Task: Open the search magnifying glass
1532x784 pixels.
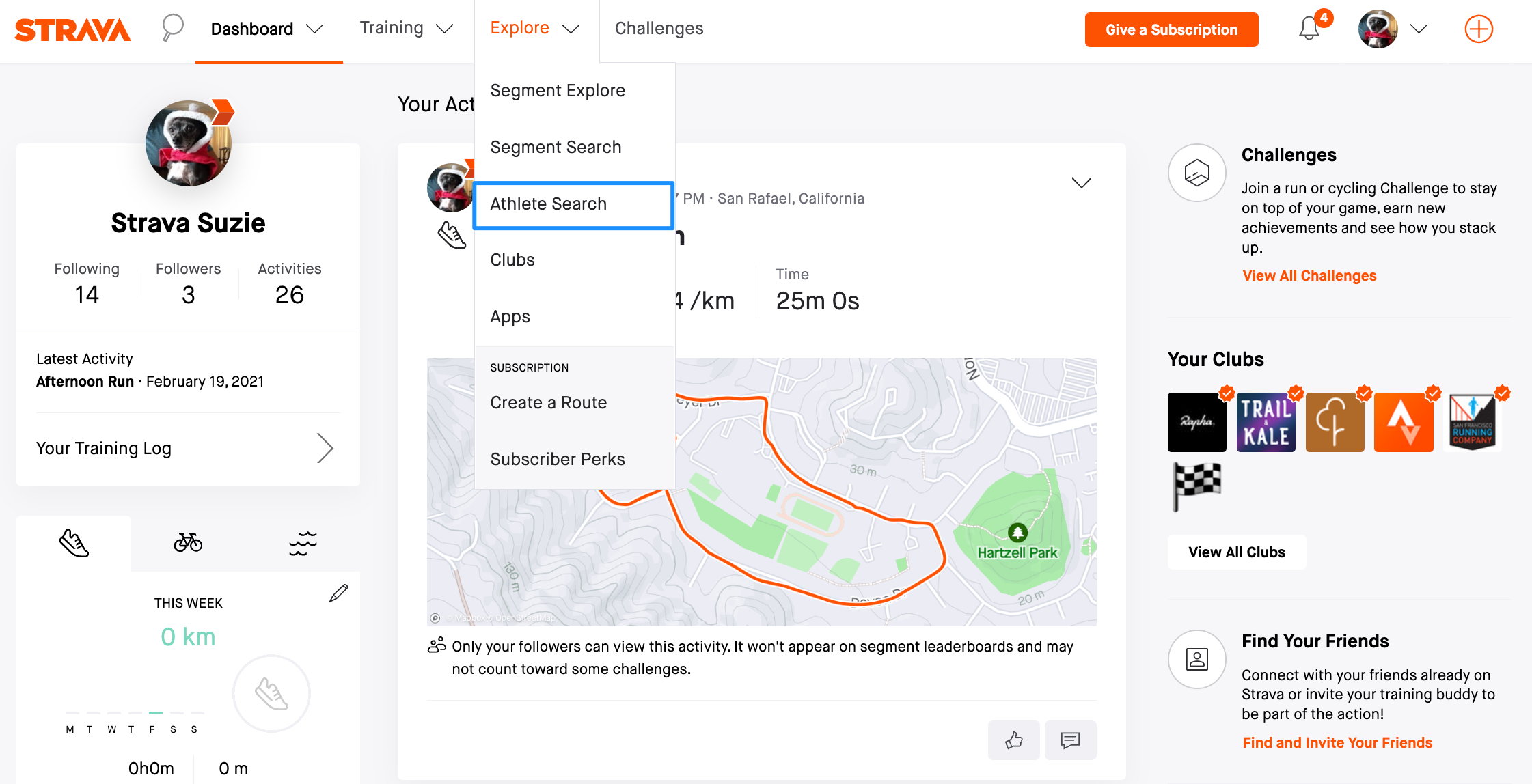Action: point(172,27)
